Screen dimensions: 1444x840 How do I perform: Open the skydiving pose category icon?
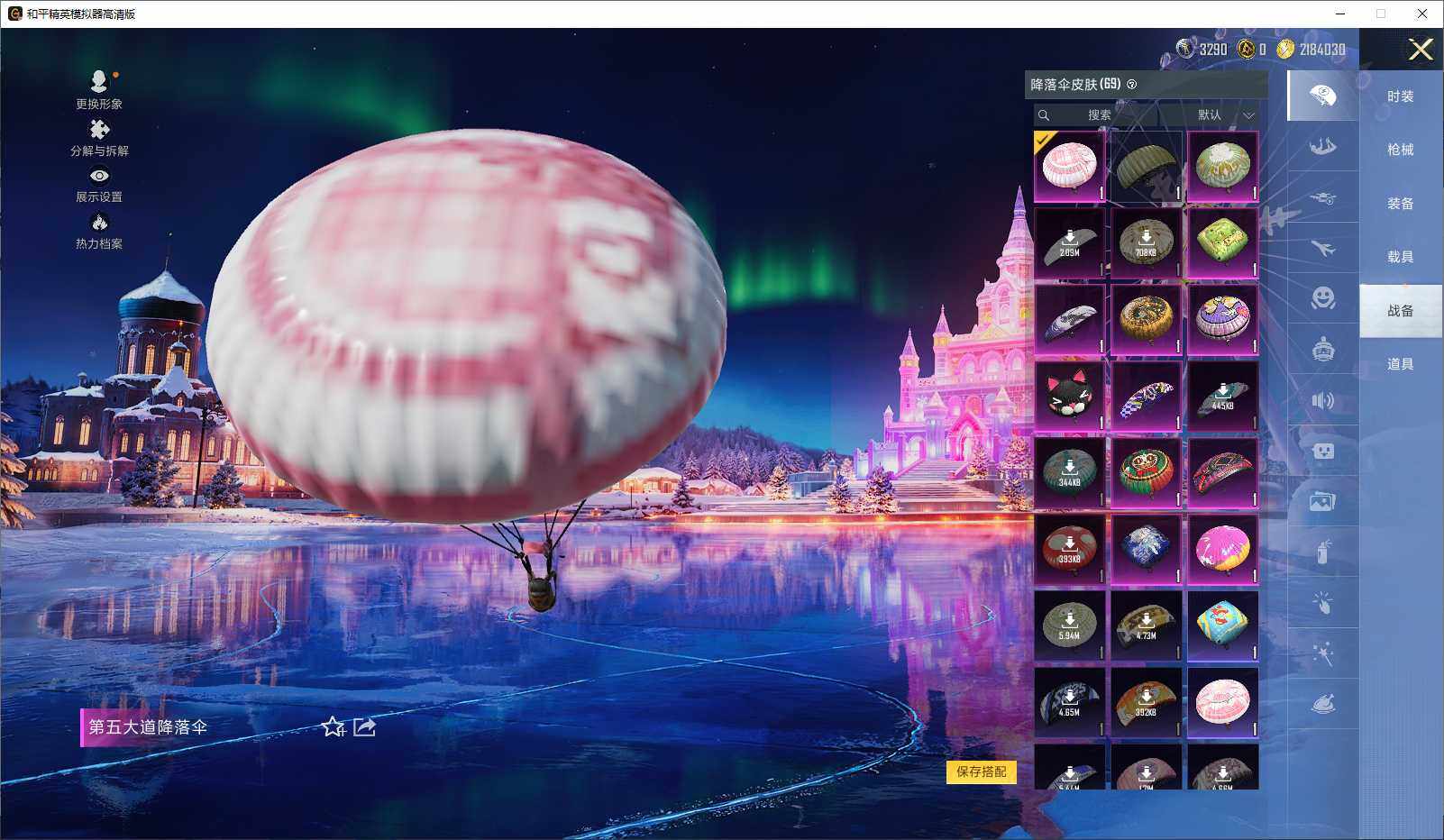(1322, 146)
